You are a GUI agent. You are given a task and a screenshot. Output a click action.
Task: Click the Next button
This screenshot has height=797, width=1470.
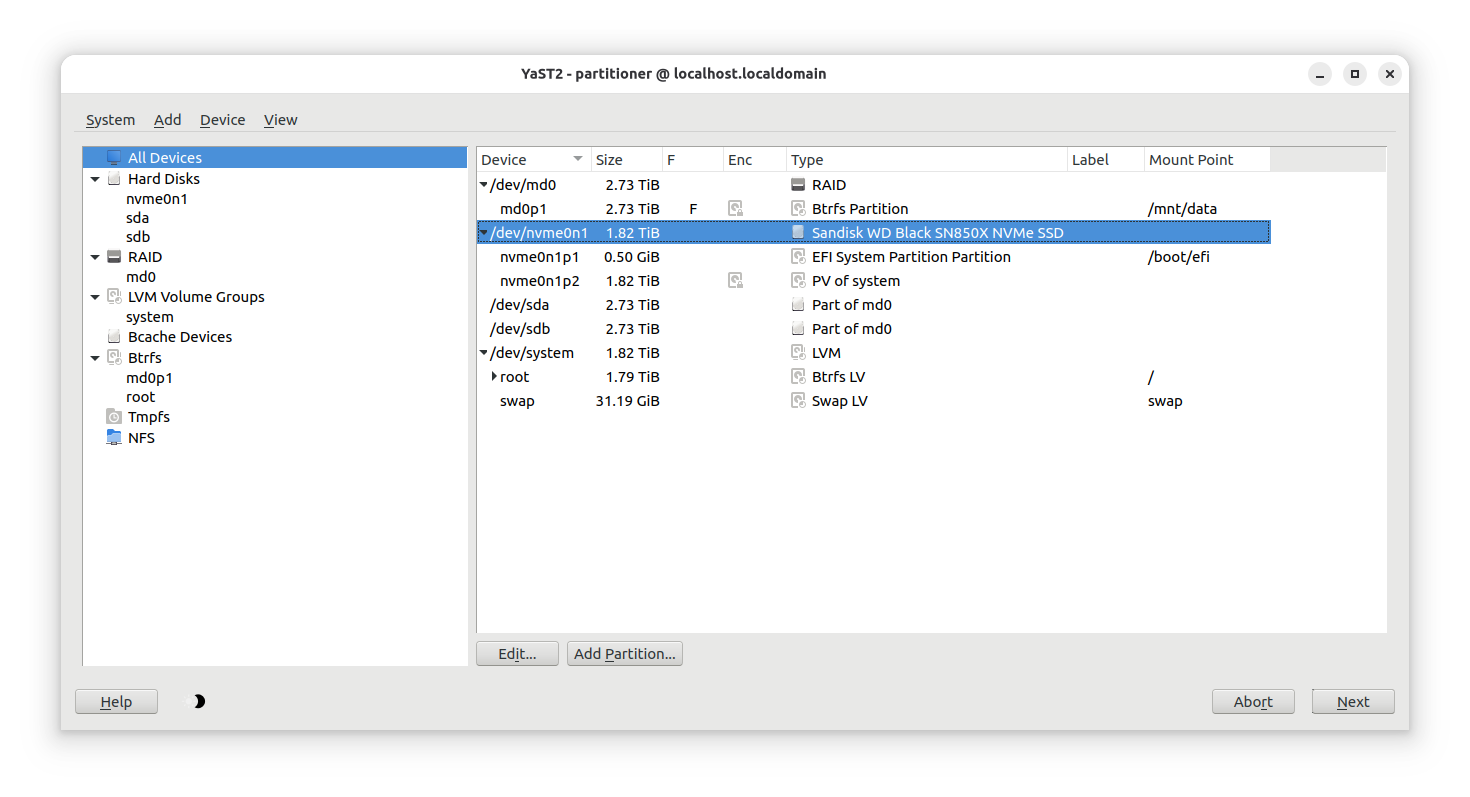(x=1353, y=702)
